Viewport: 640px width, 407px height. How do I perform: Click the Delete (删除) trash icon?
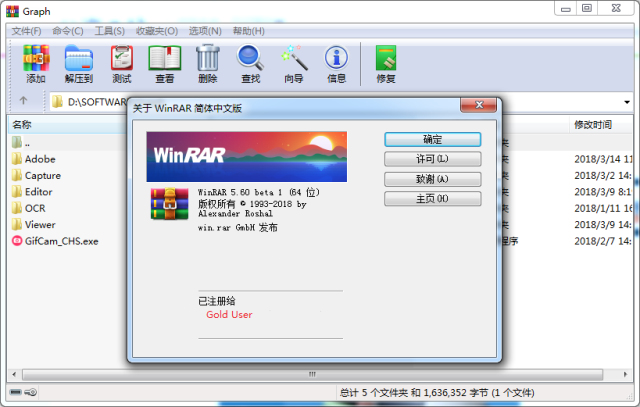208,58
